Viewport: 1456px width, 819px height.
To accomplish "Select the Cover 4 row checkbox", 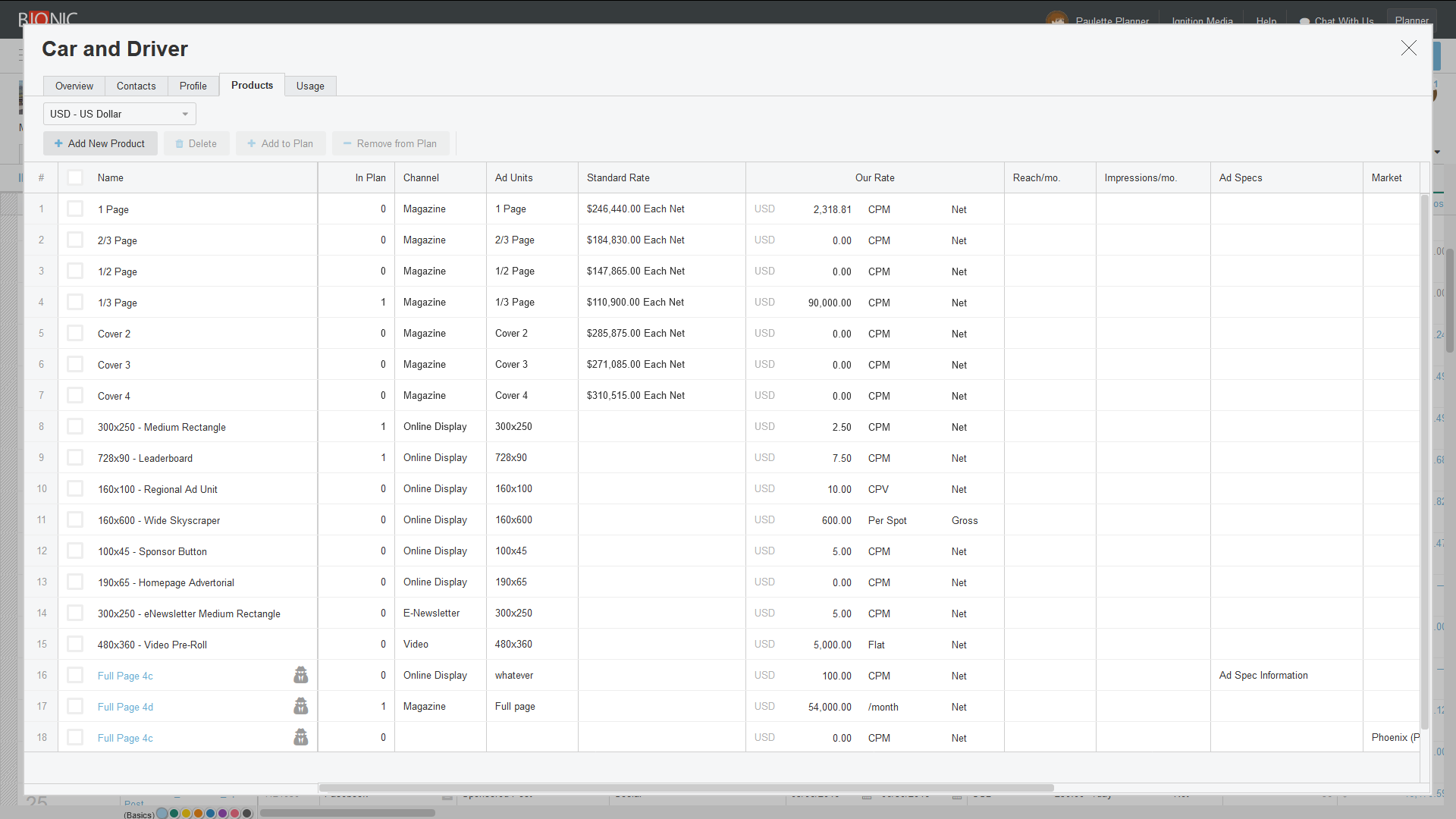I will tap(75, 395).
